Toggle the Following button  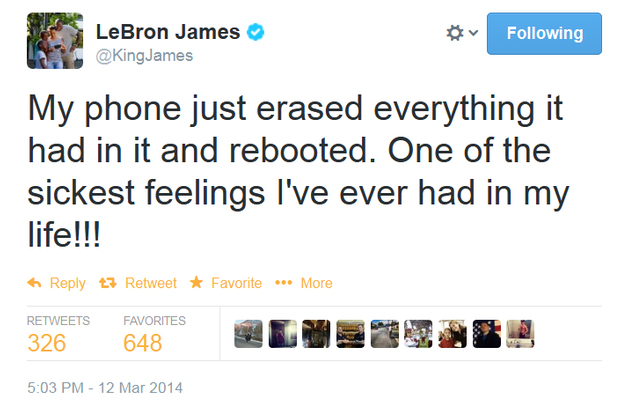[x=544, y=33]
